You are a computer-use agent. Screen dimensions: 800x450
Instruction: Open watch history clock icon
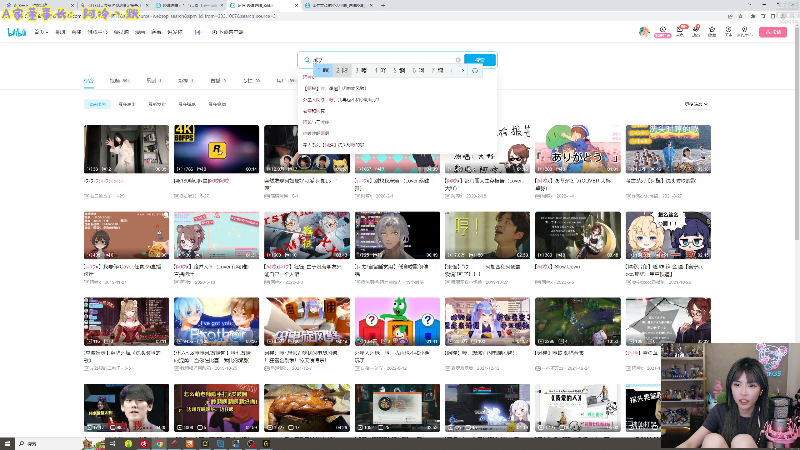coord(728,32)
